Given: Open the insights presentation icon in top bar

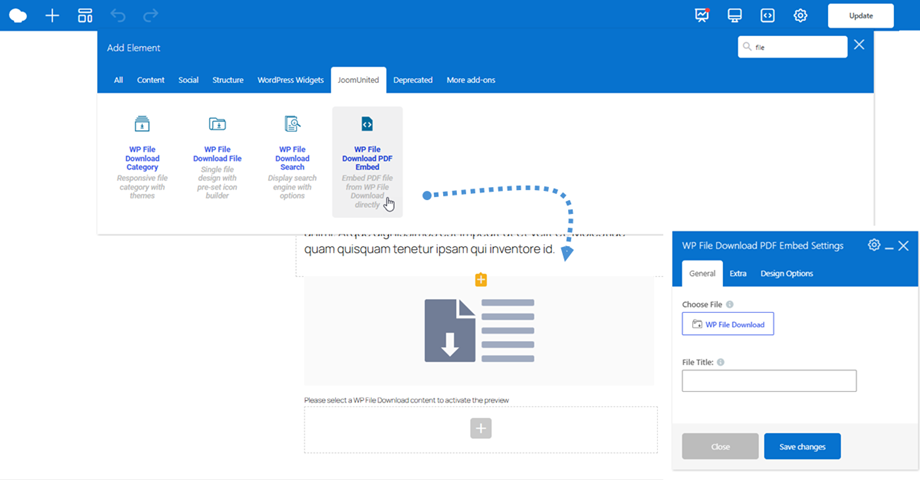Looking at the screenshot, I should pyautogui.click(x=702, y=16).
